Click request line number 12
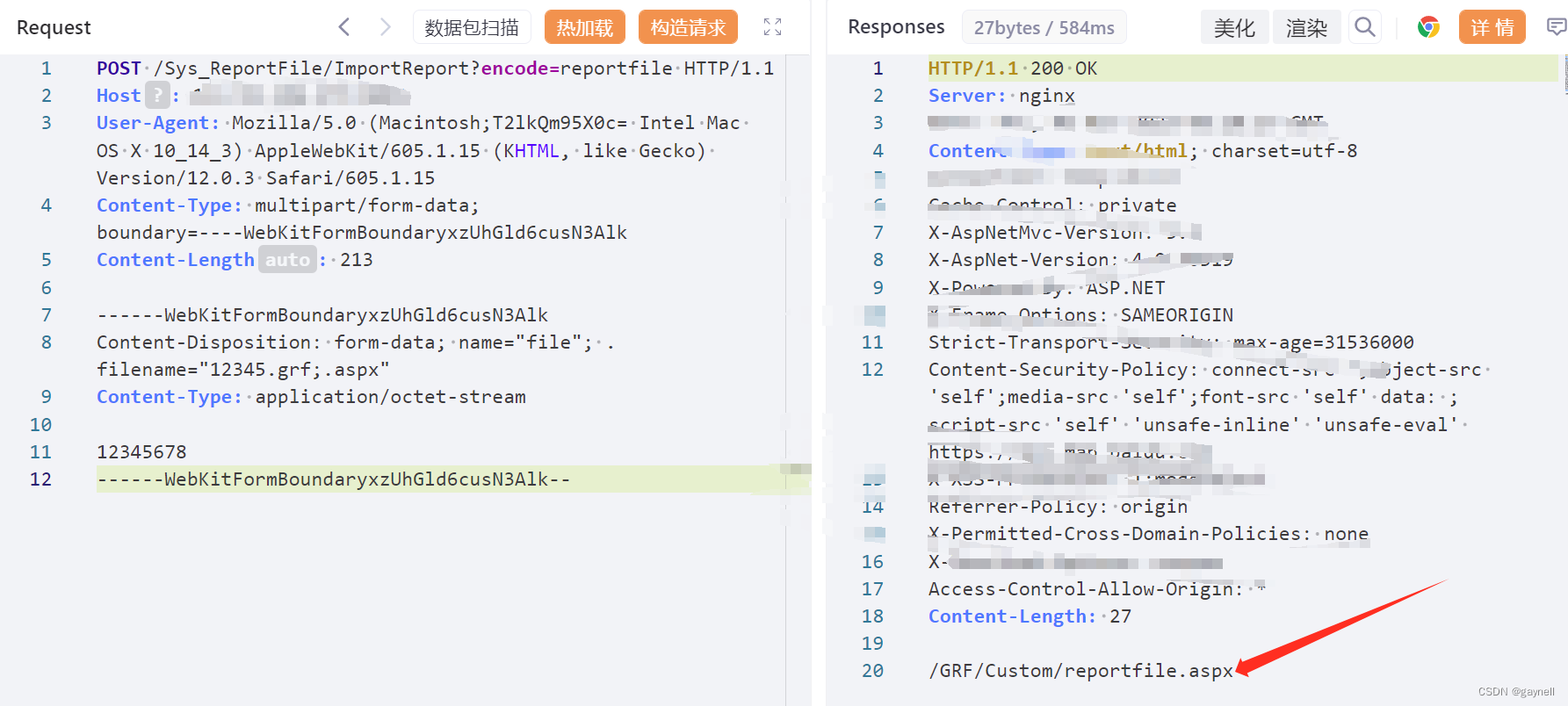The image size is (1568, 706). coord(40,479)
